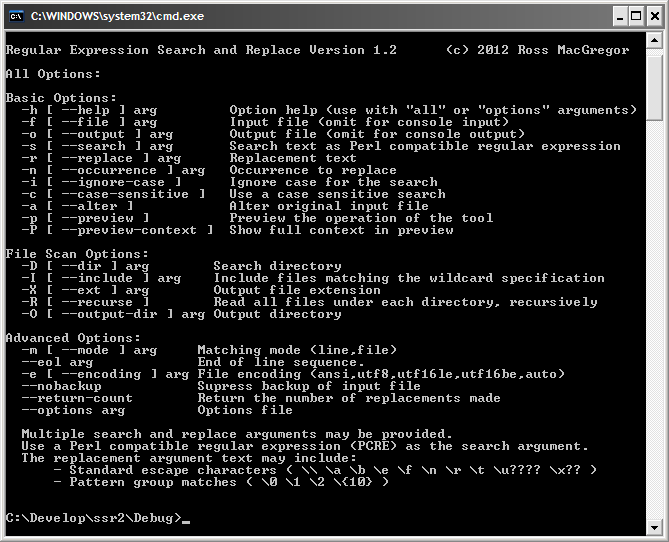669x542 pixels.
Task: Click the 'Basic Options:' heading
Action: pyautogui.click(x=61, y=98)
